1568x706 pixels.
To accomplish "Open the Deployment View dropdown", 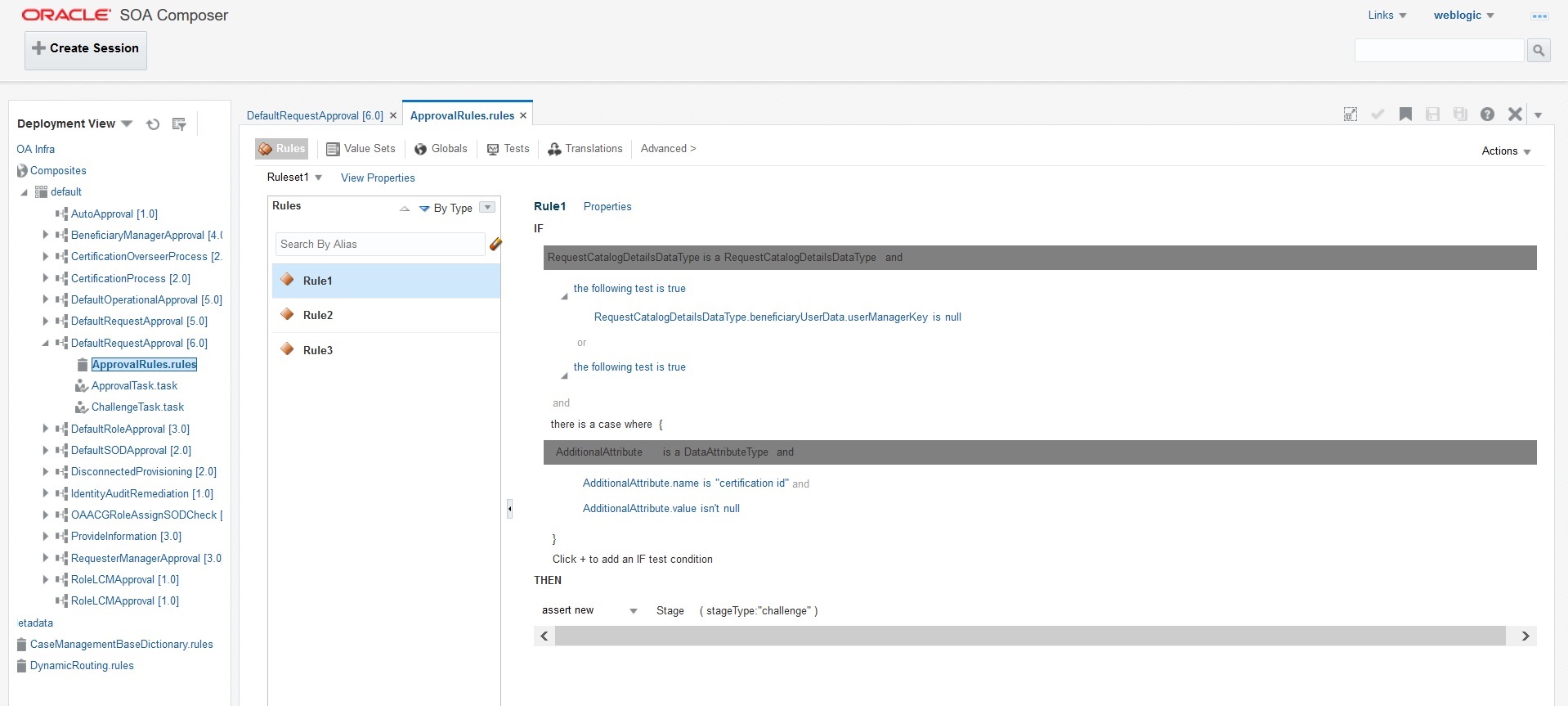I will point(127,124).
